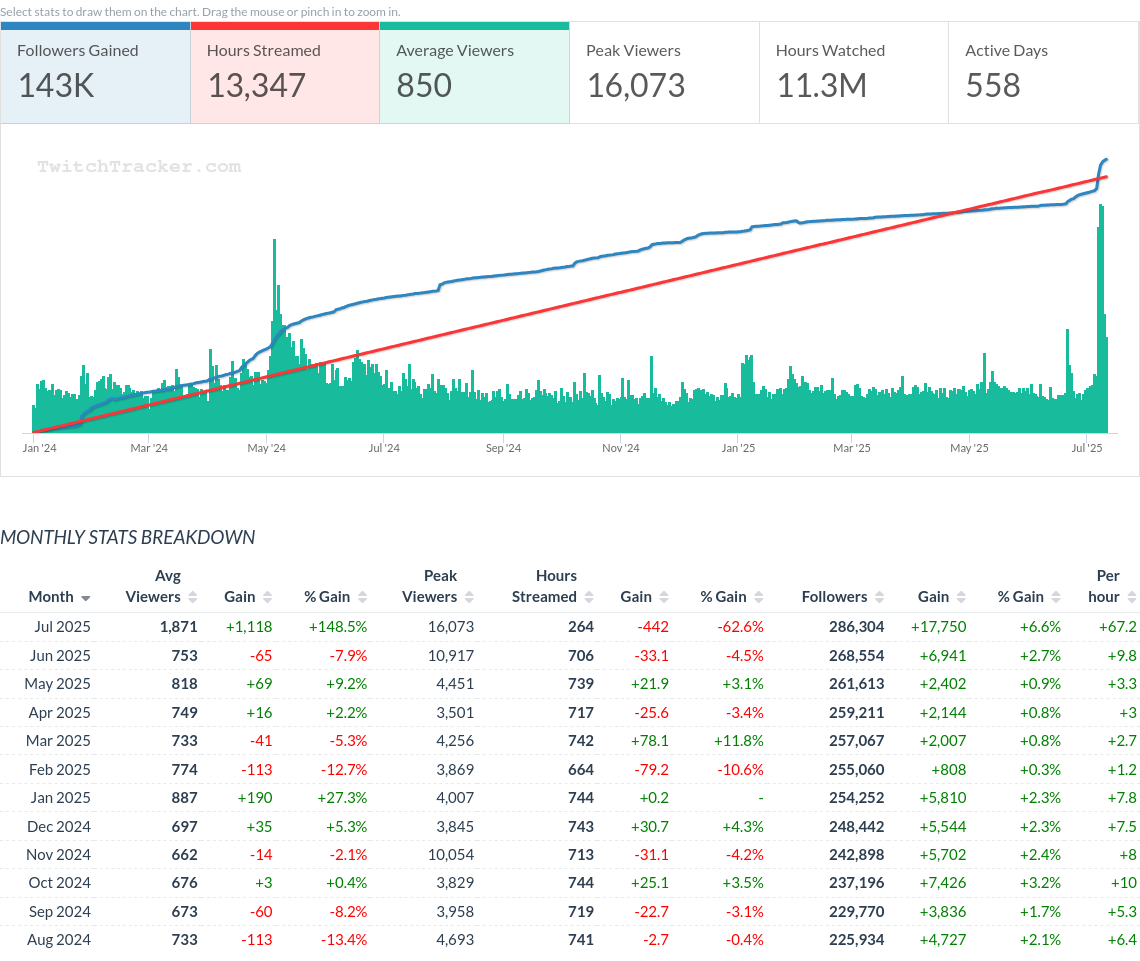
Task: Click the sort arrow beside Month header
Action: tap(86, 598)
